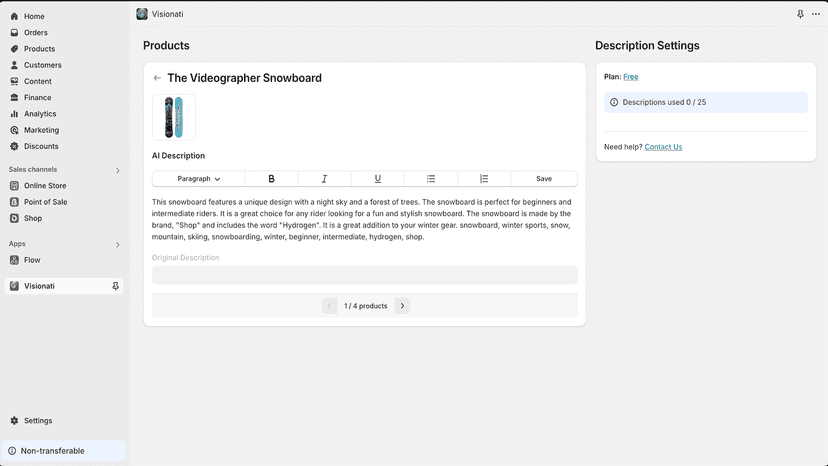The image size is (828, 466).
Task: Toggle italic formatting
Action: pos(324,179)
